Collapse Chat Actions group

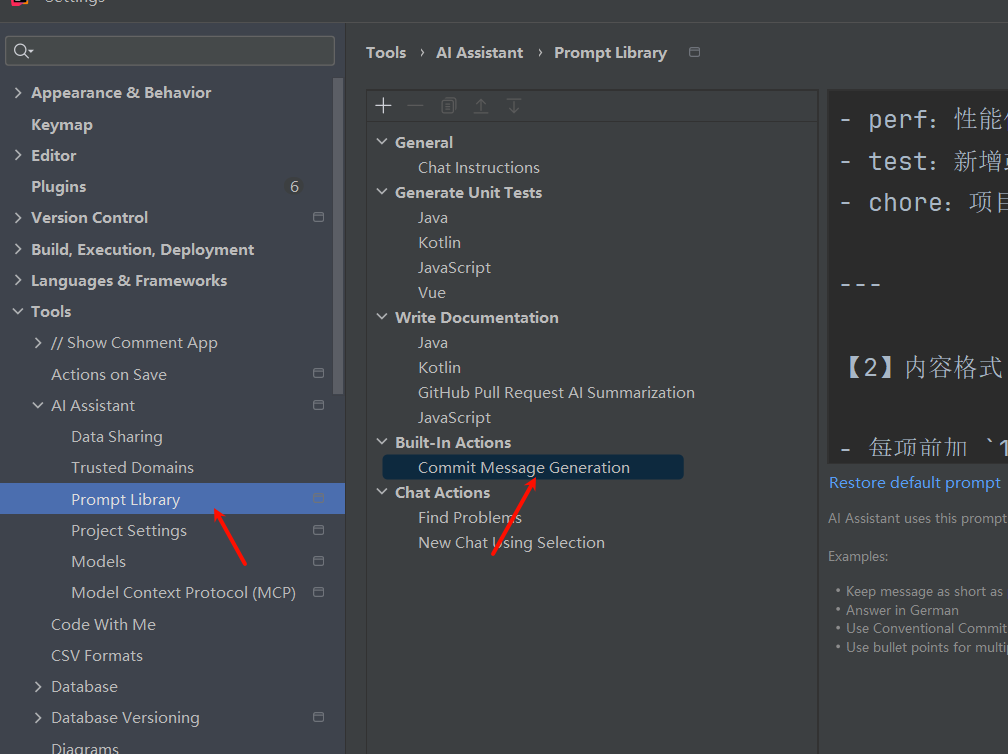coord(382,492)
